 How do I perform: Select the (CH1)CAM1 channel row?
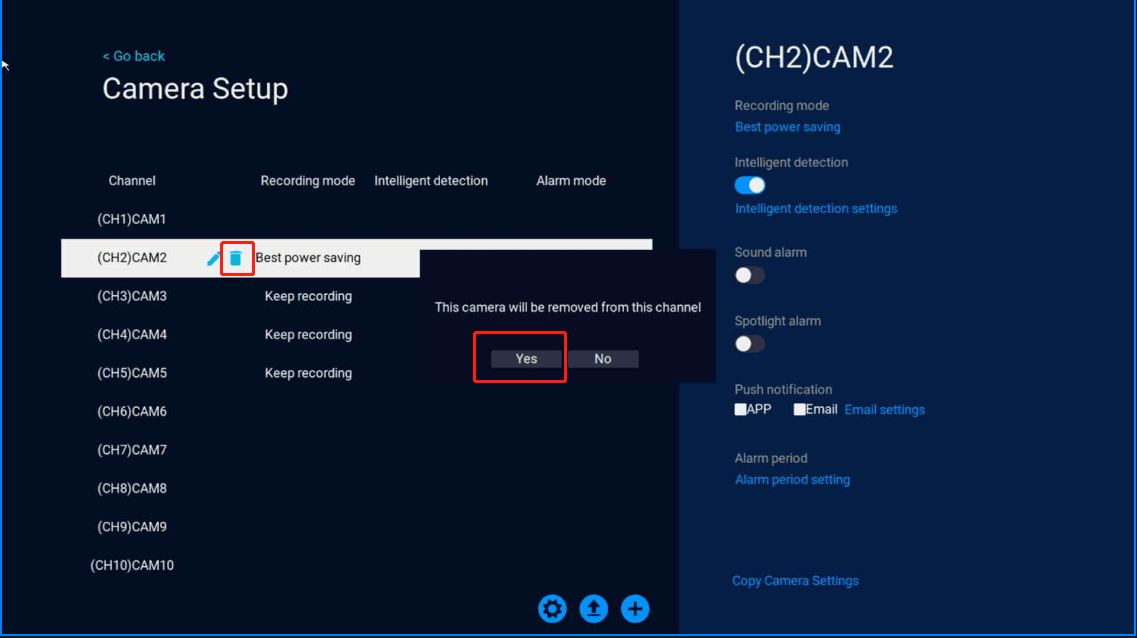click(x=132, y=219)
